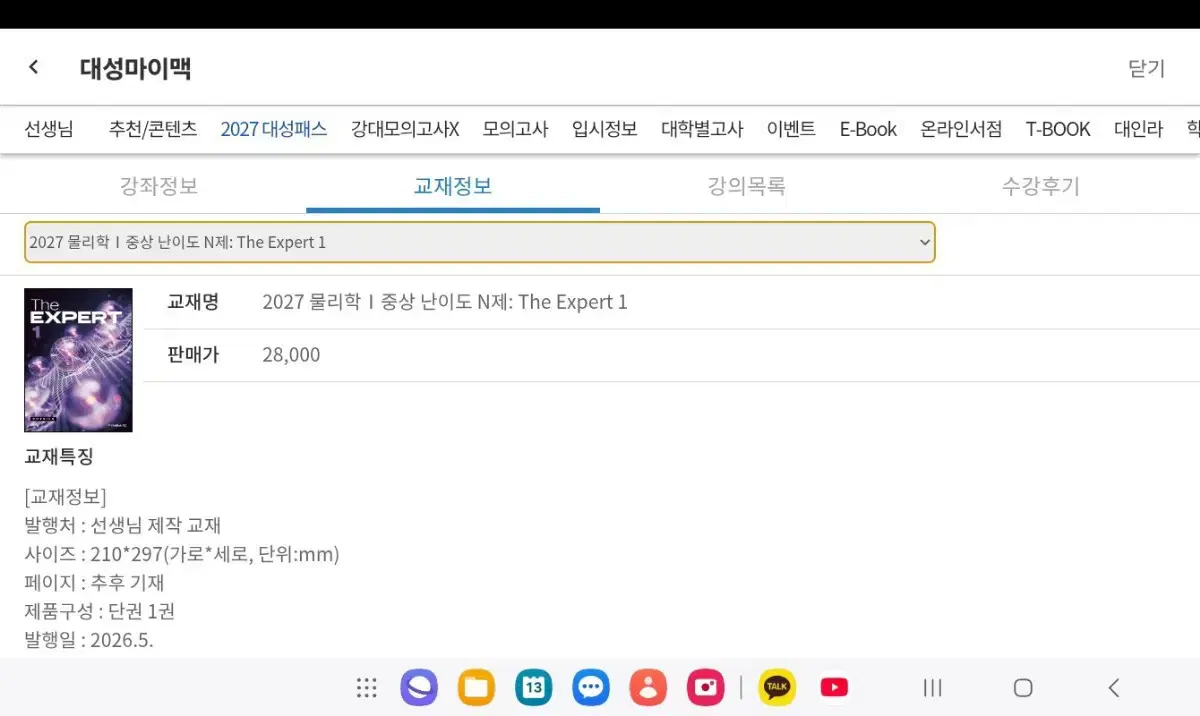Tap the [교재정보] label
Screen dimensions: 1200x716
point(65,497)
